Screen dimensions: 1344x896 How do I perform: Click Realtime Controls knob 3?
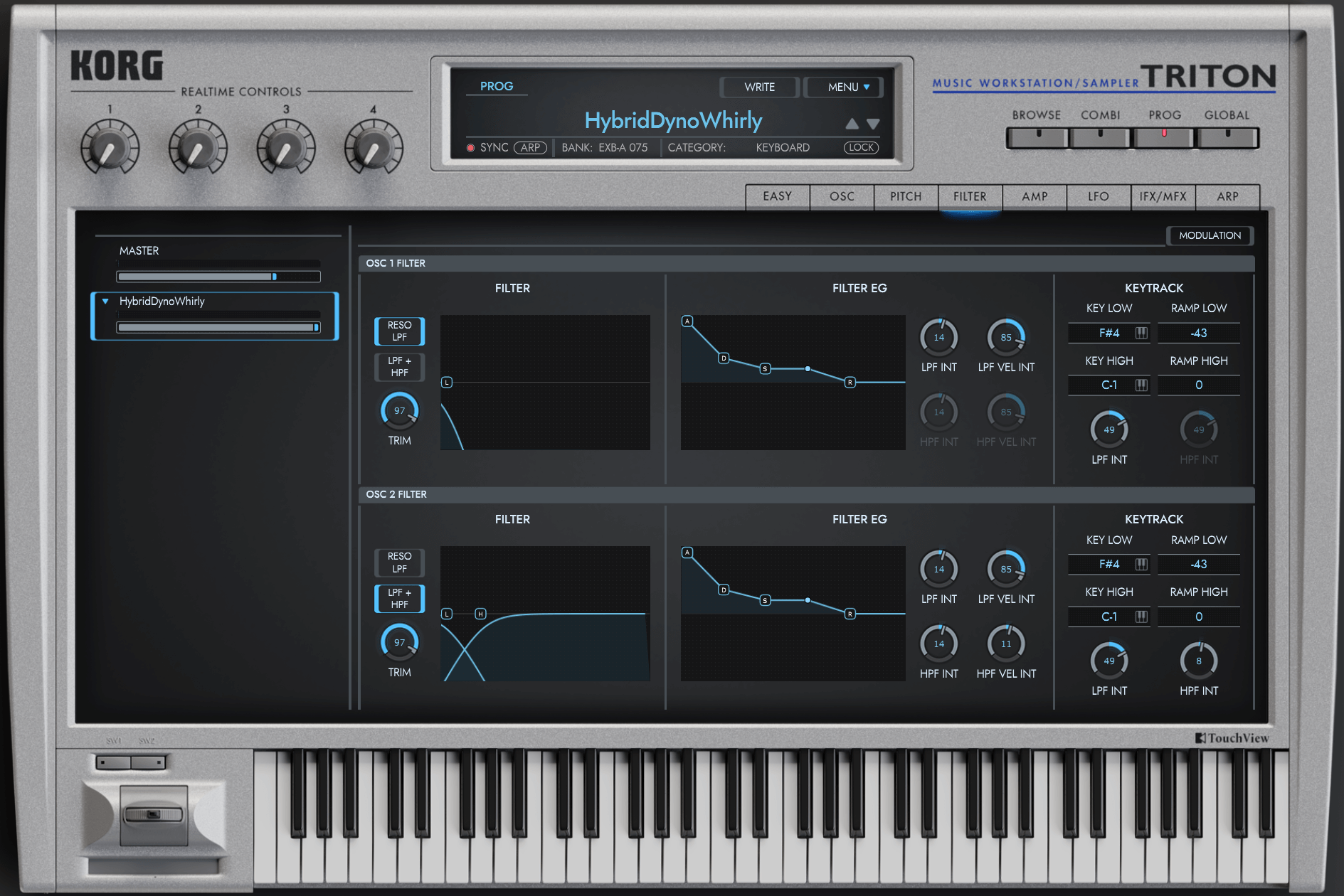coord(286,148)
